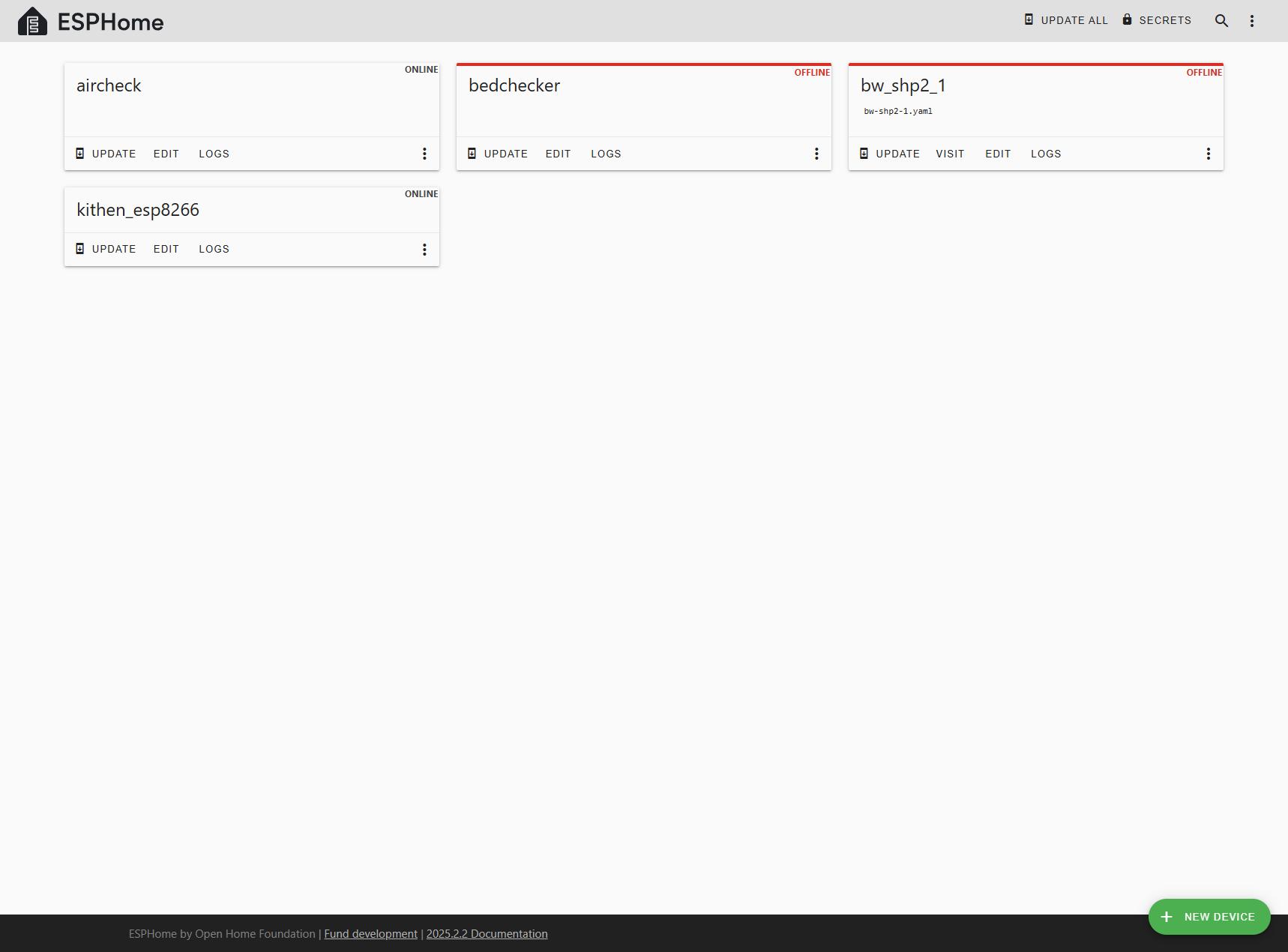Edit bw_shp2_1 configuration

998,154
